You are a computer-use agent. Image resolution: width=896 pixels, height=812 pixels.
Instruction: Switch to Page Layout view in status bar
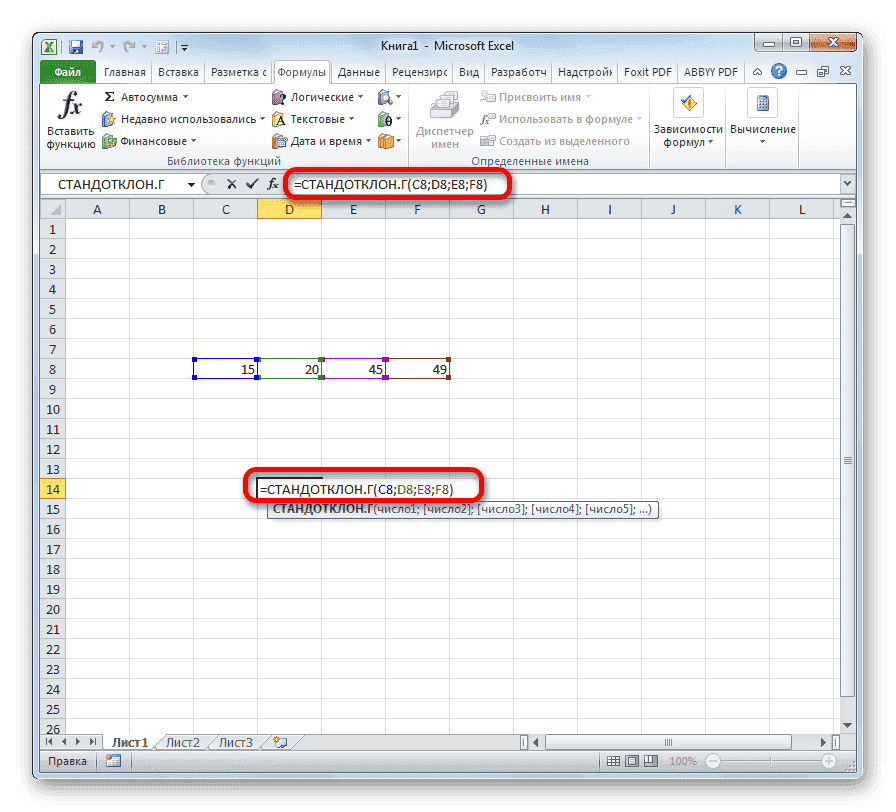(x=632, y=760)
